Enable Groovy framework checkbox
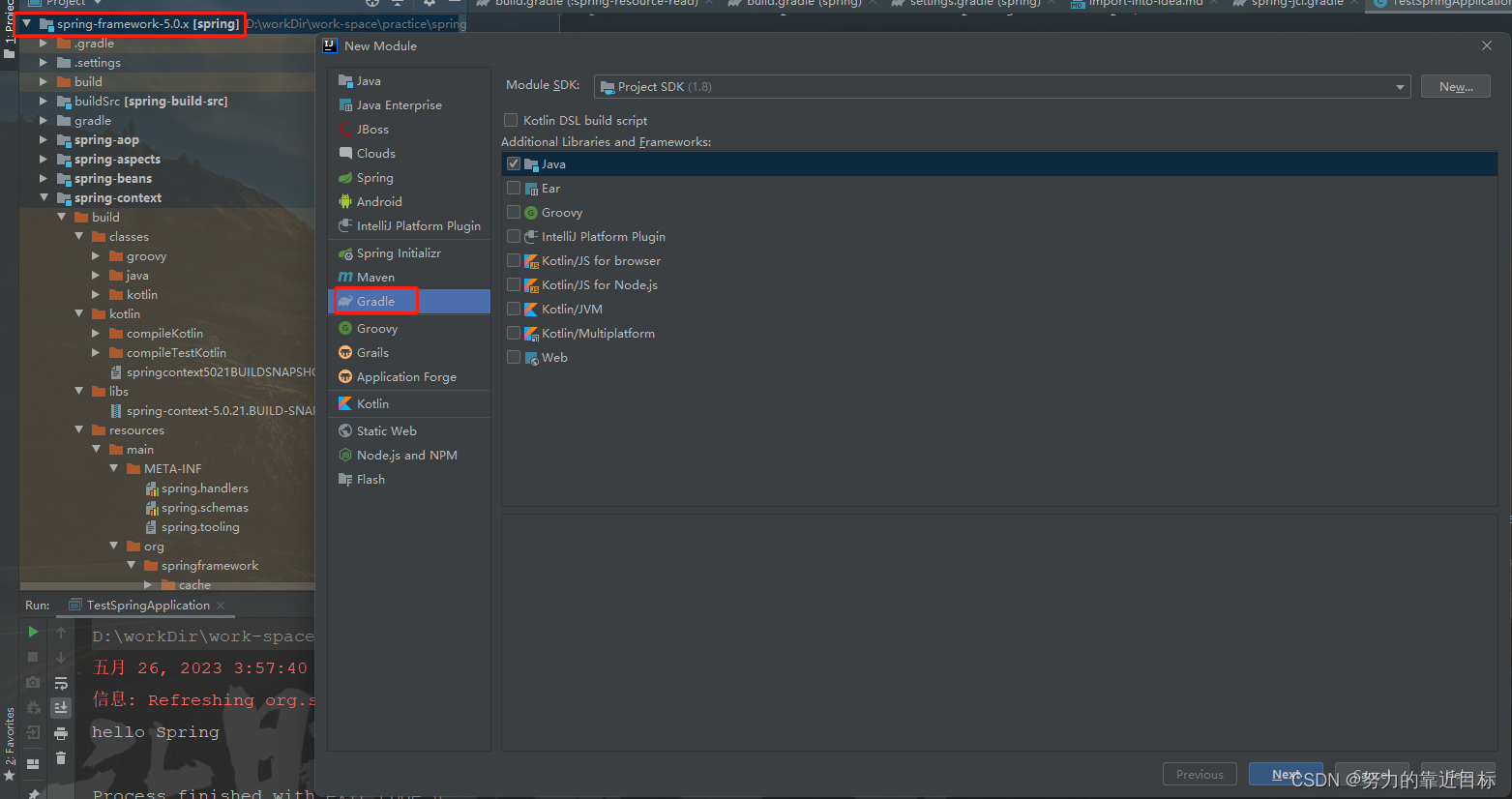The width and height of the screenshot is (1512, 799). point(514,213)
